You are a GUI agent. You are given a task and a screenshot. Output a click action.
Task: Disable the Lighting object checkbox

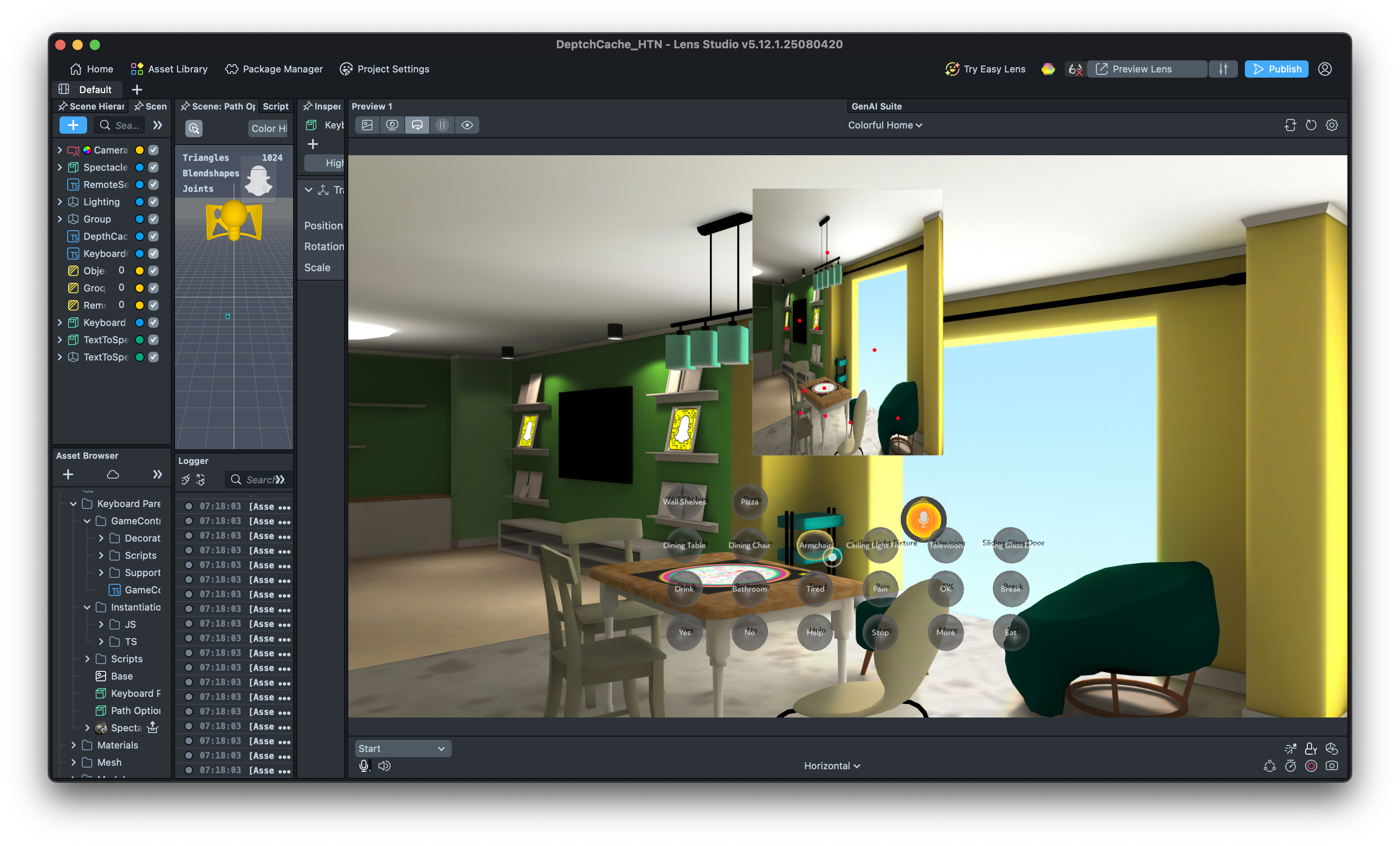point(153,202)
